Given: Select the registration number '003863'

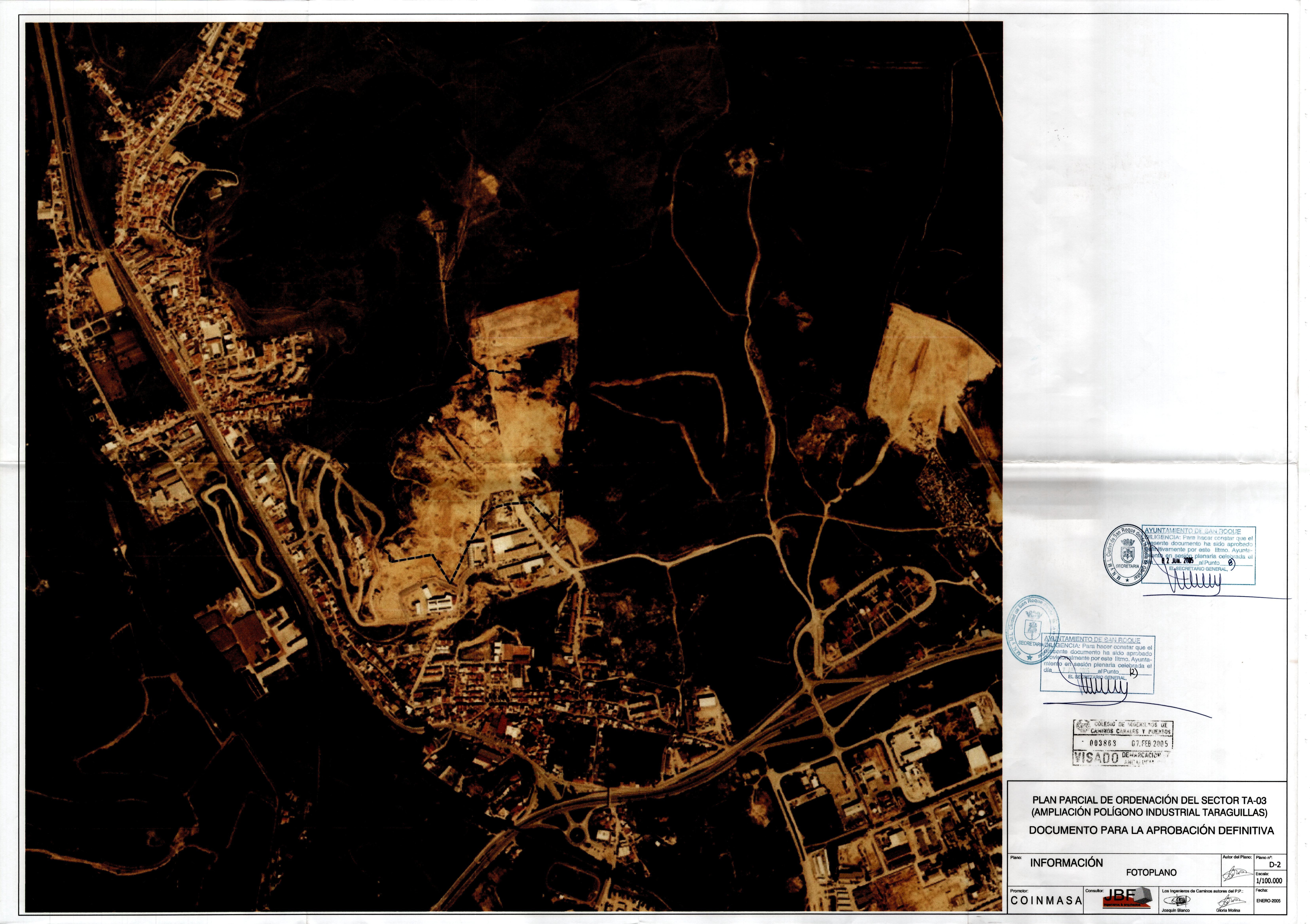Looking at the screenshot, I should (1103, 743).
